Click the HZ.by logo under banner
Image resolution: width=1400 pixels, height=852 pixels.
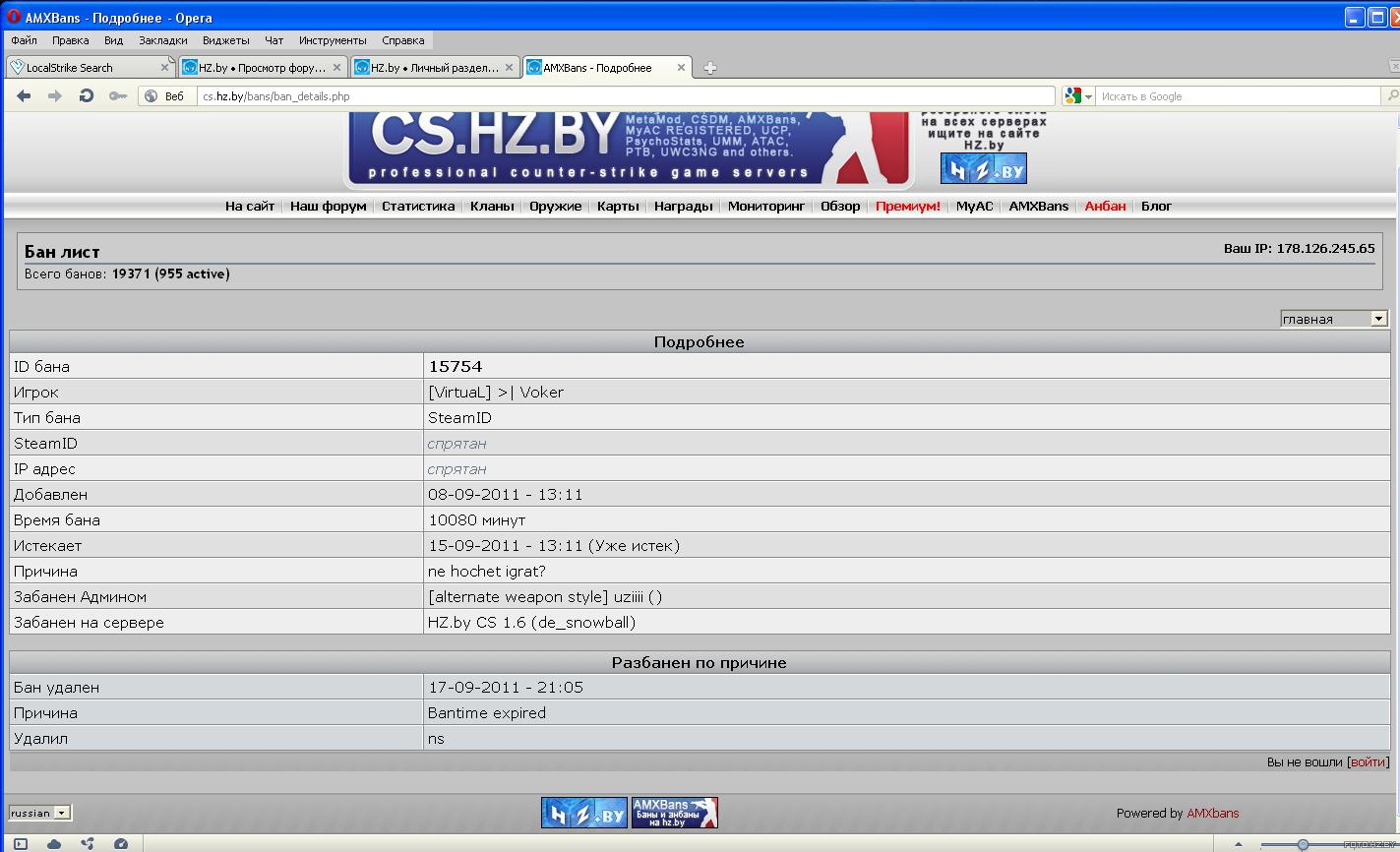coord(983,168)
